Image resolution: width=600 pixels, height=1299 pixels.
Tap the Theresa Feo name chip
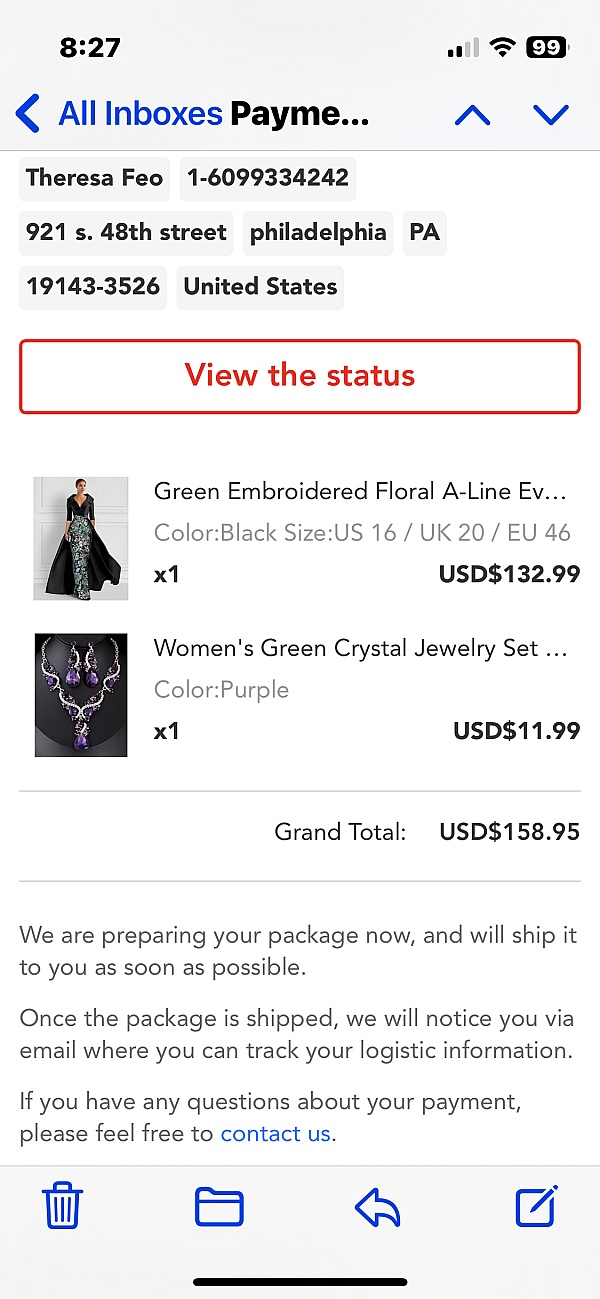coord(94,178)
